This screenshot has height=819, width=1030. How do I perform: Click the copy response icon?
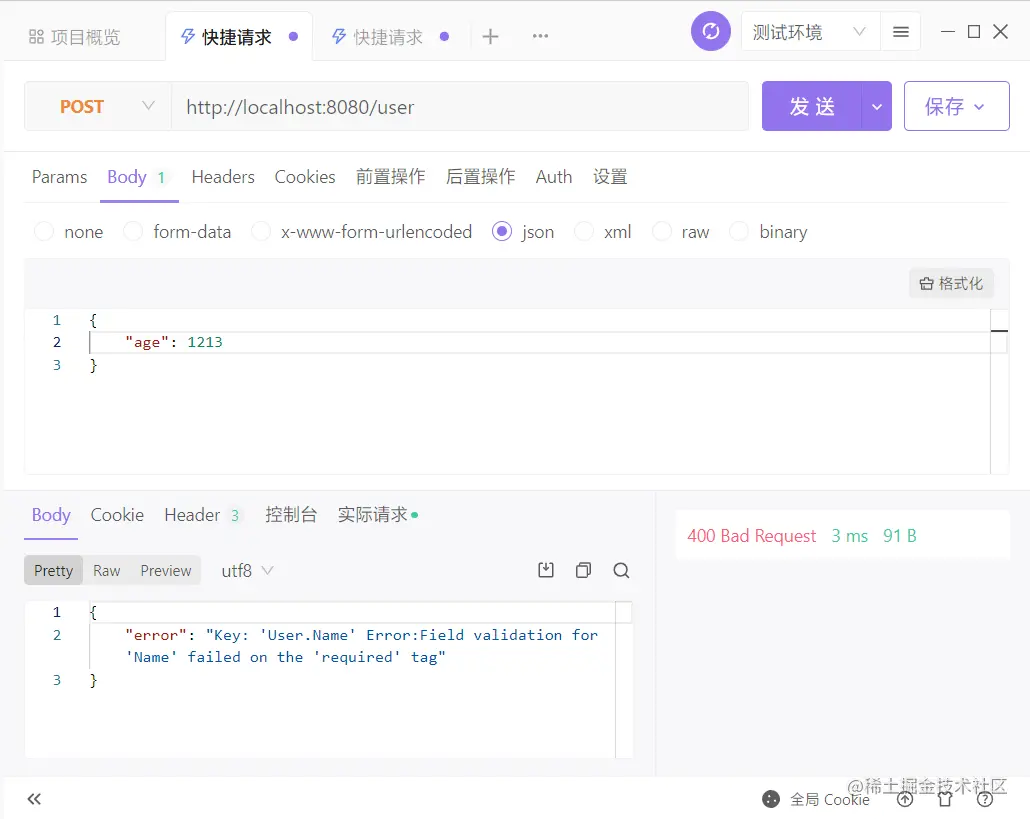tap(583, 570)
